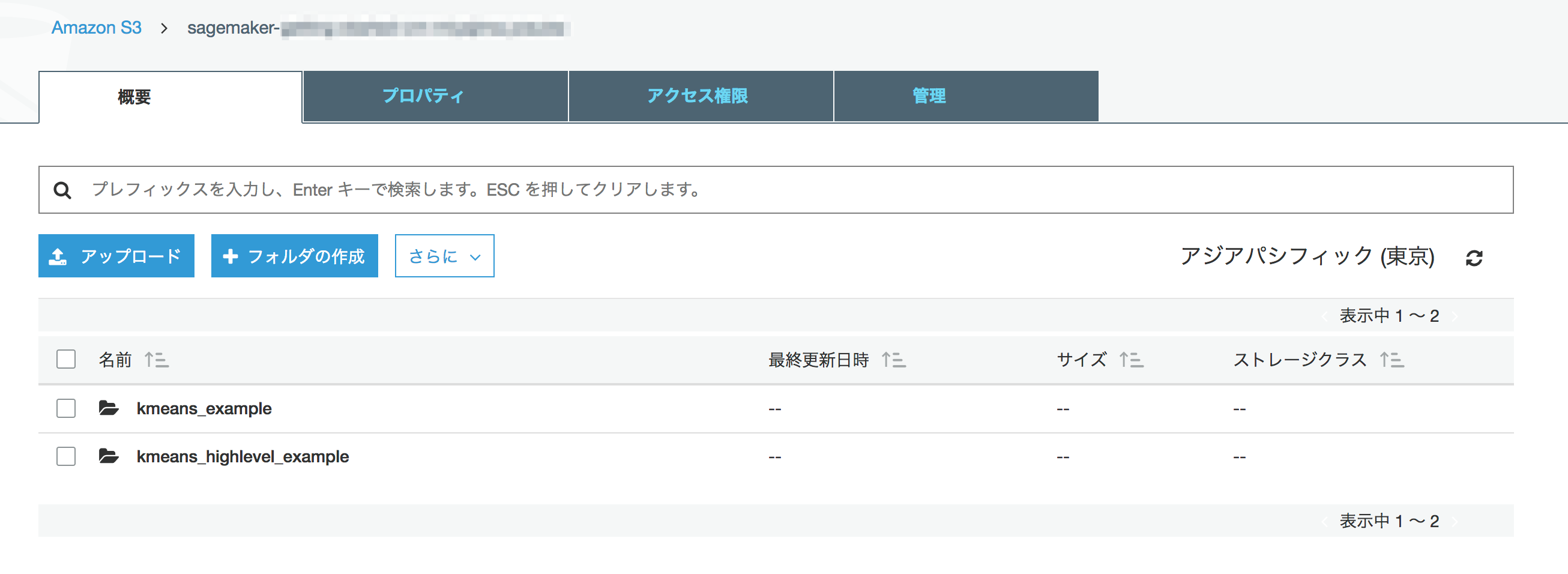Click the フォルダの作成 button
Image resolution: width=1568 pixels, height=574 pixels.
pyautogui.click(x=294, y=256)
